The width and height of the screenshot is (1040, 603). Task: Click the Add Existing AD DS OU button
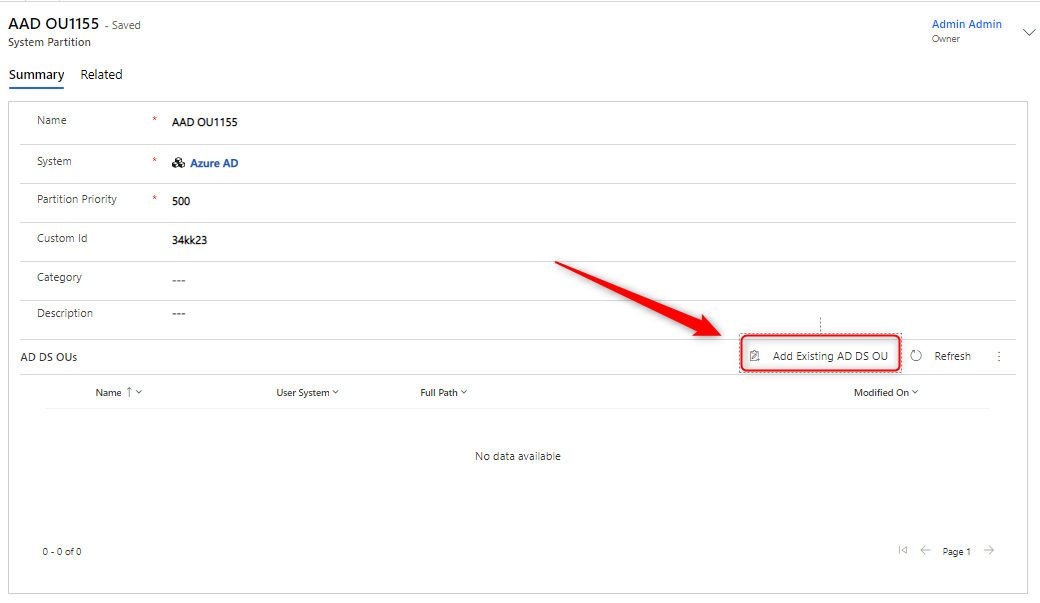(820, 356)
